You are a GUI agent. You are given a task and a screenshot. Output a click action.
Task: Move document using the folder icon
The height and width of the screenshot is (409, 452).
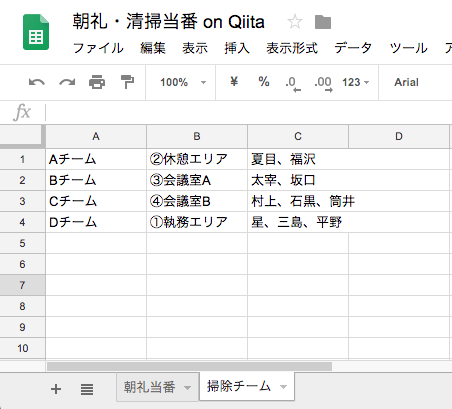[x=323, y=22]
